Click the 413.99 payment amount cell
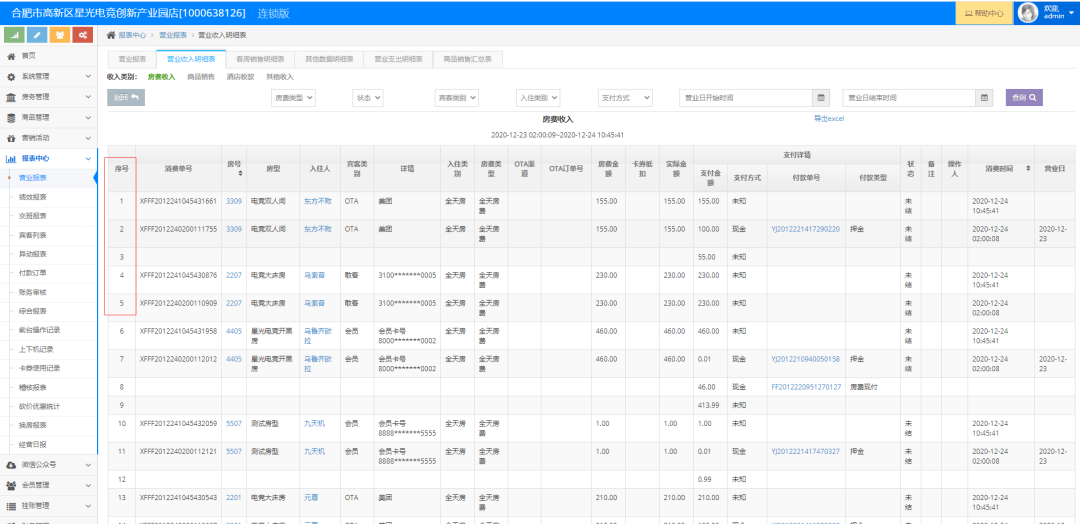Screen dimensions: 1080x524 coord(709,405)
